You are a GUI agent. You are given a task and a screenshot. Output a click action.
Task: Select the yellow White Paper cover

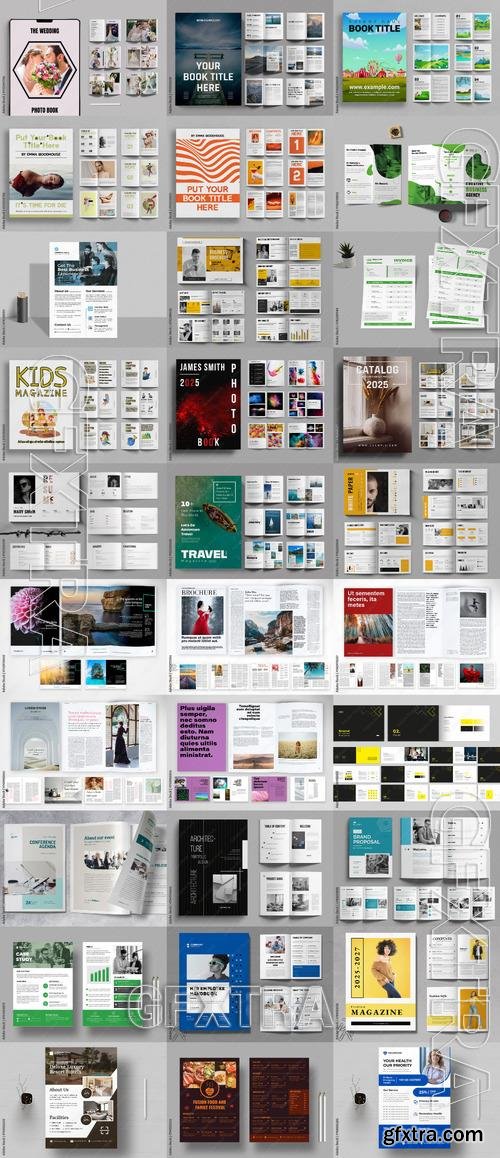376,492
